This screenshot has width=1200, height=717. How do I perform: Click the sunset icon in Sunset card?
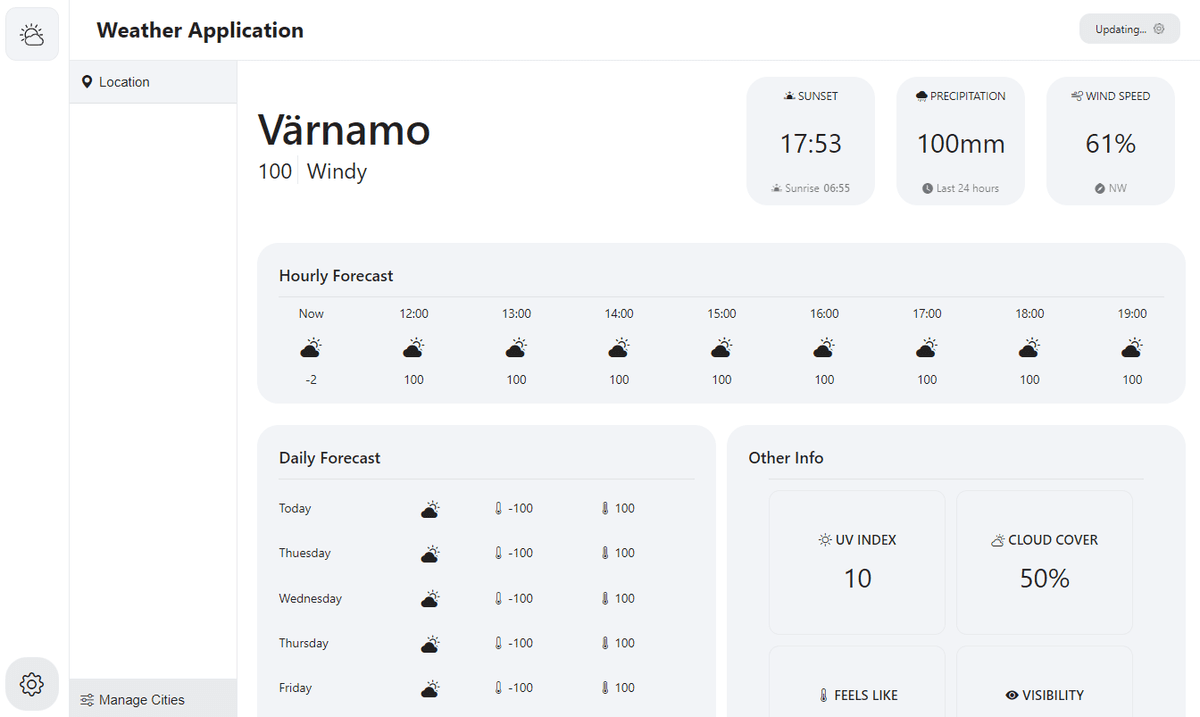click(x=789, y=96)
